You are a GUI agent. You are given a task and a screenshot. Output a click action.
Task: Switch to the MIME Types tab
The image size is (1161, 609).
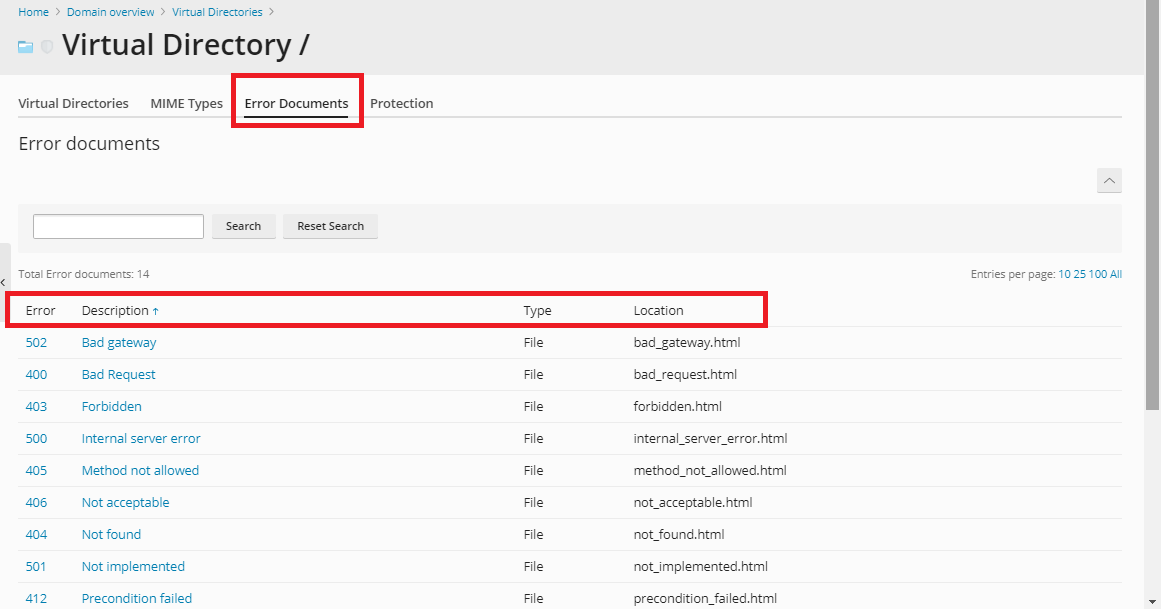186,103
